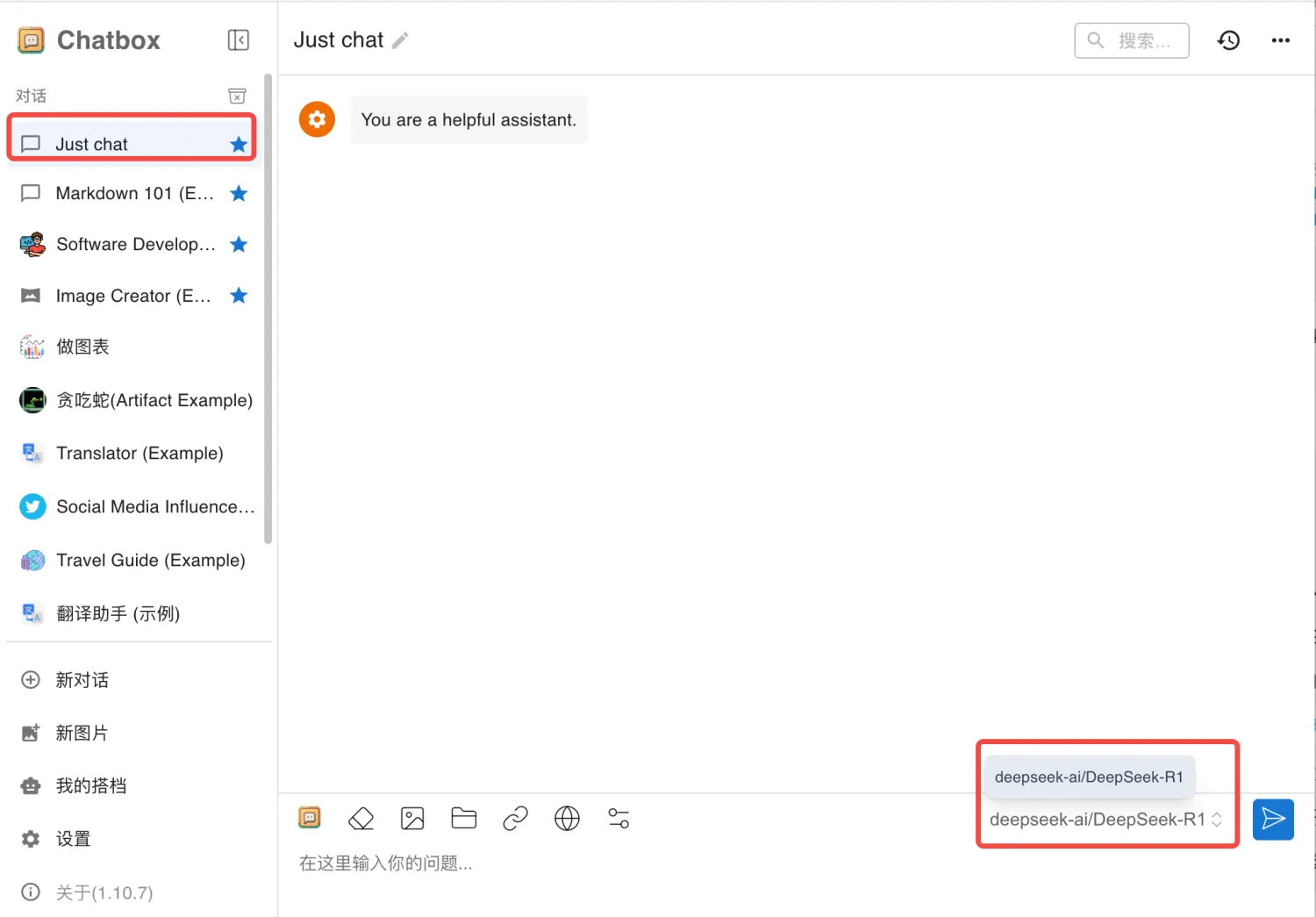Click the 对话 section label

[x=31, y=96]
